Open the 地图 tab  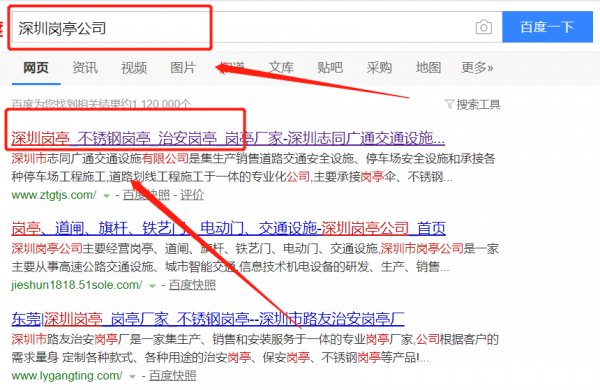click(428, 68)
